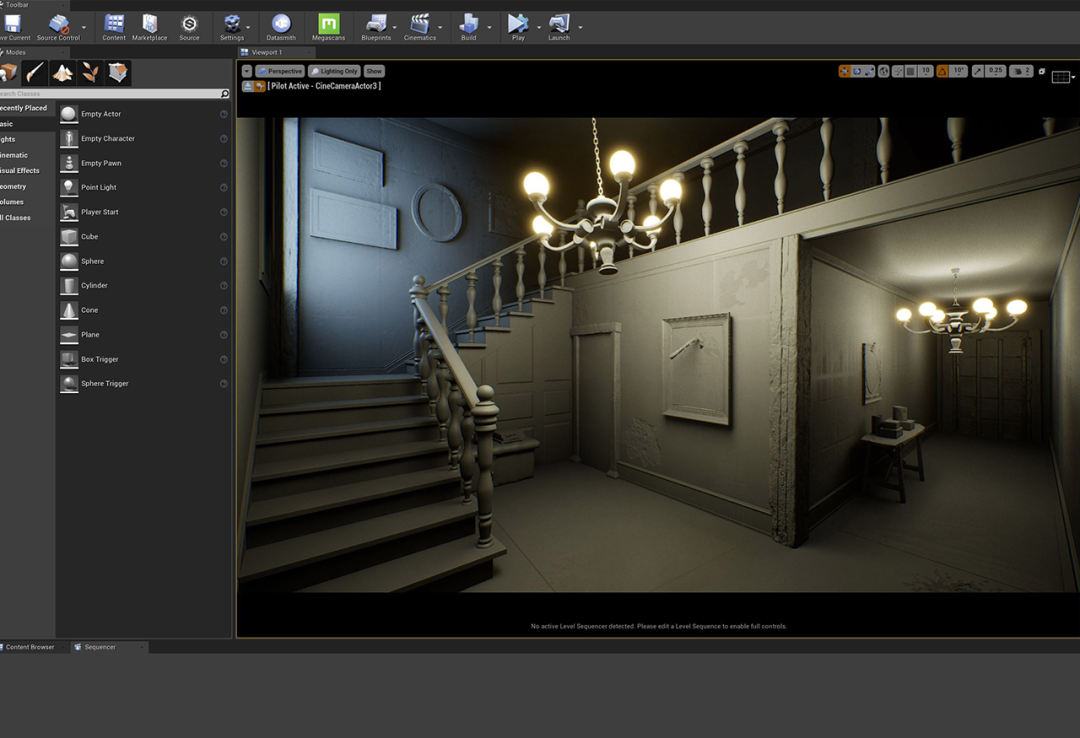This screenshot has height=738, width=1080.
Task: Toggle scale snapping arrow icon
Action: click(978, 71)
